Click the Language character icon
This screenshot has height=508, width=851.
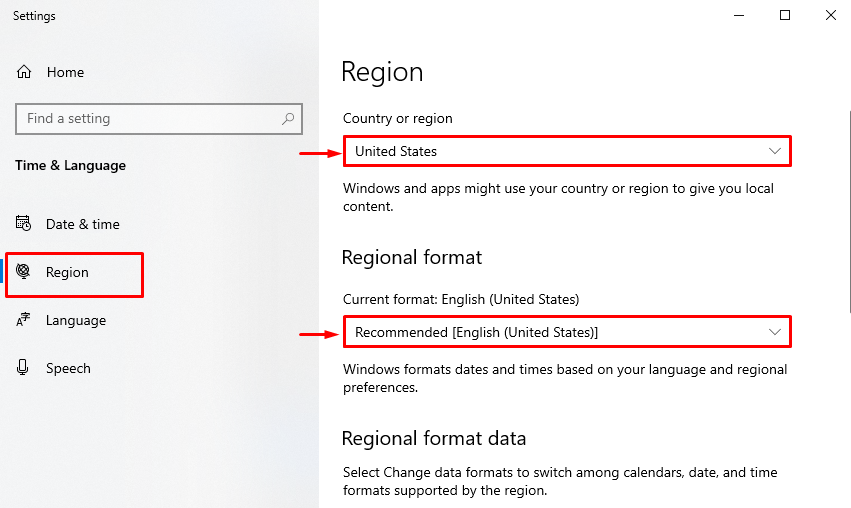24,320
